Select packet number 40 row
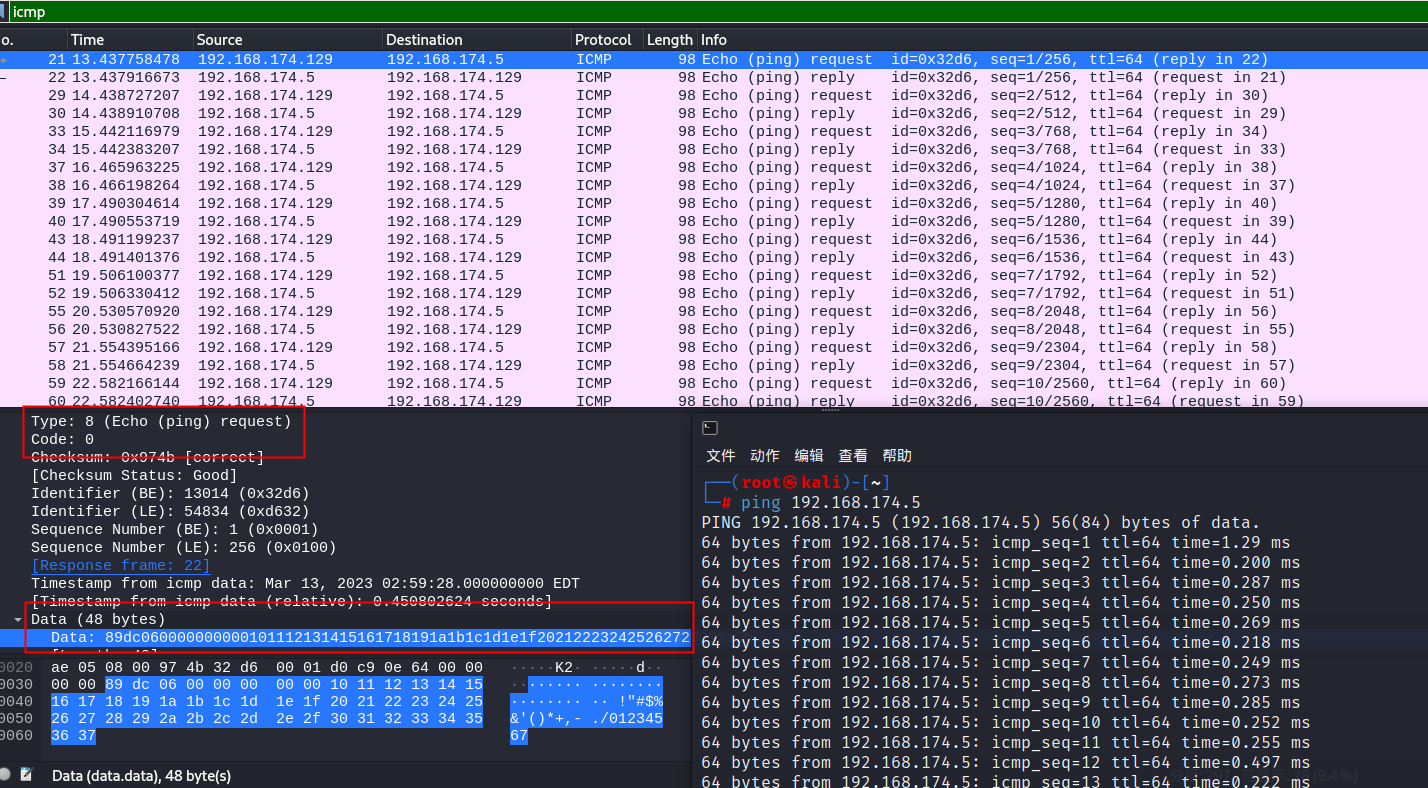This screenshot has height=788, width=1428. point(714,222)
